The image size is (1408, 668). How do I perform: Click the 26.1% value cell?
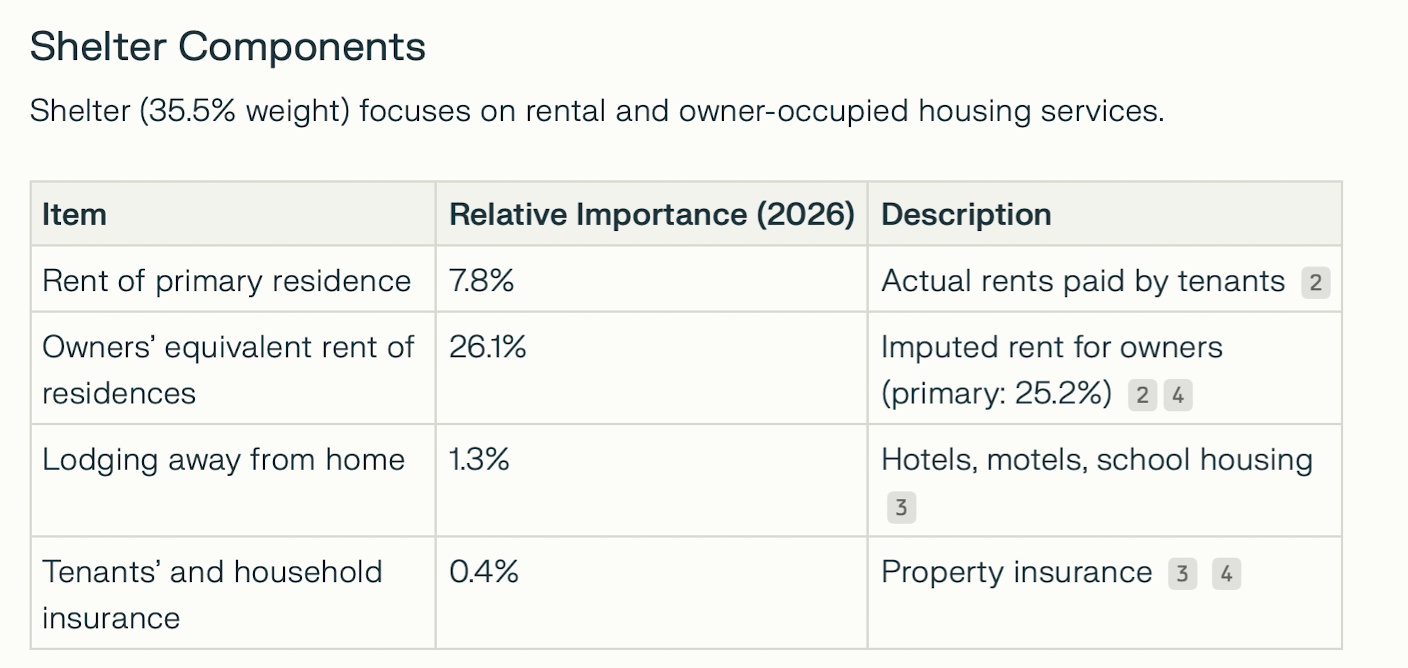coord(487,347)
